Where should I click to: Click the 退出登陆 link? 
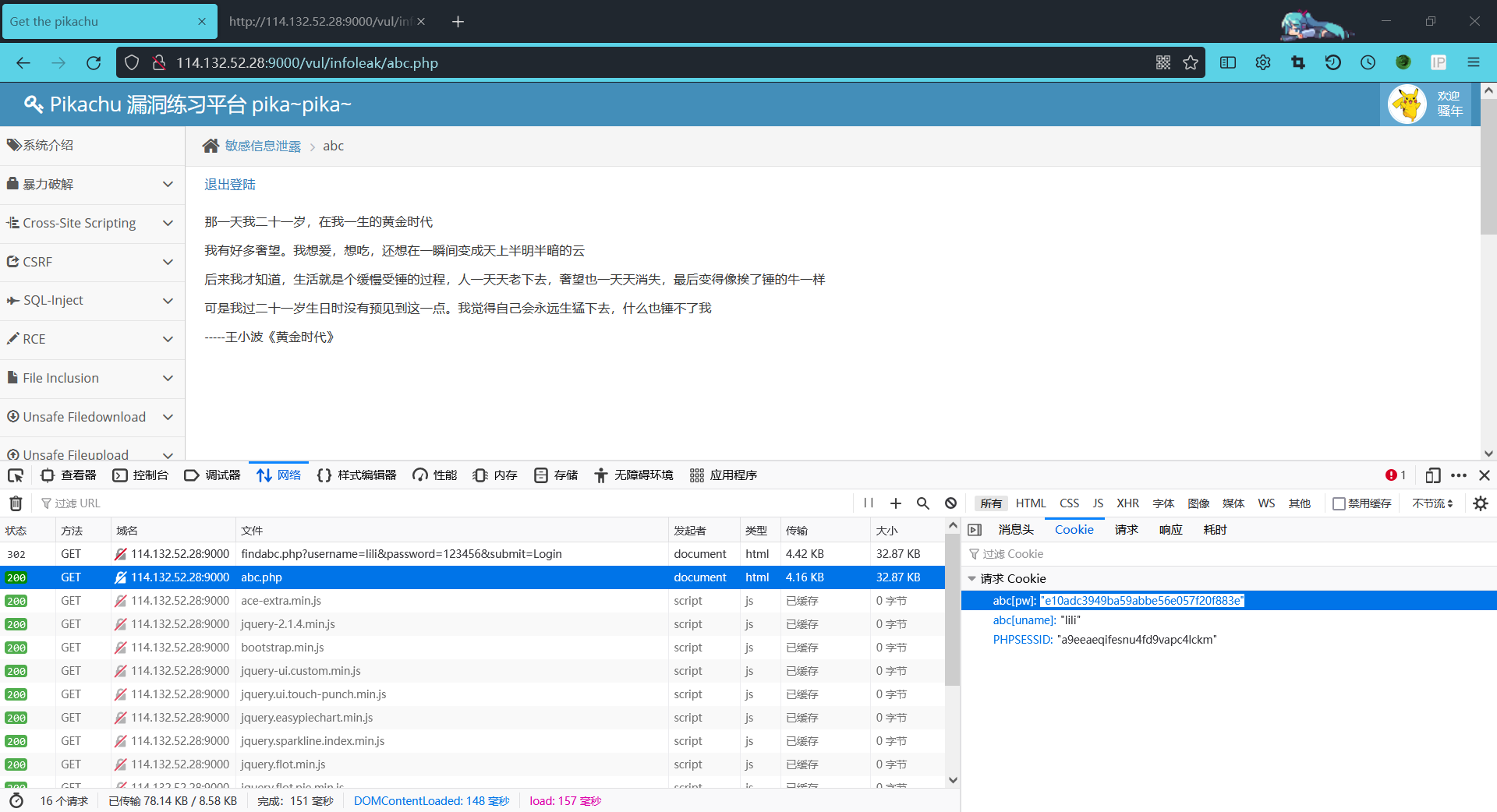(x=230, y=185)
